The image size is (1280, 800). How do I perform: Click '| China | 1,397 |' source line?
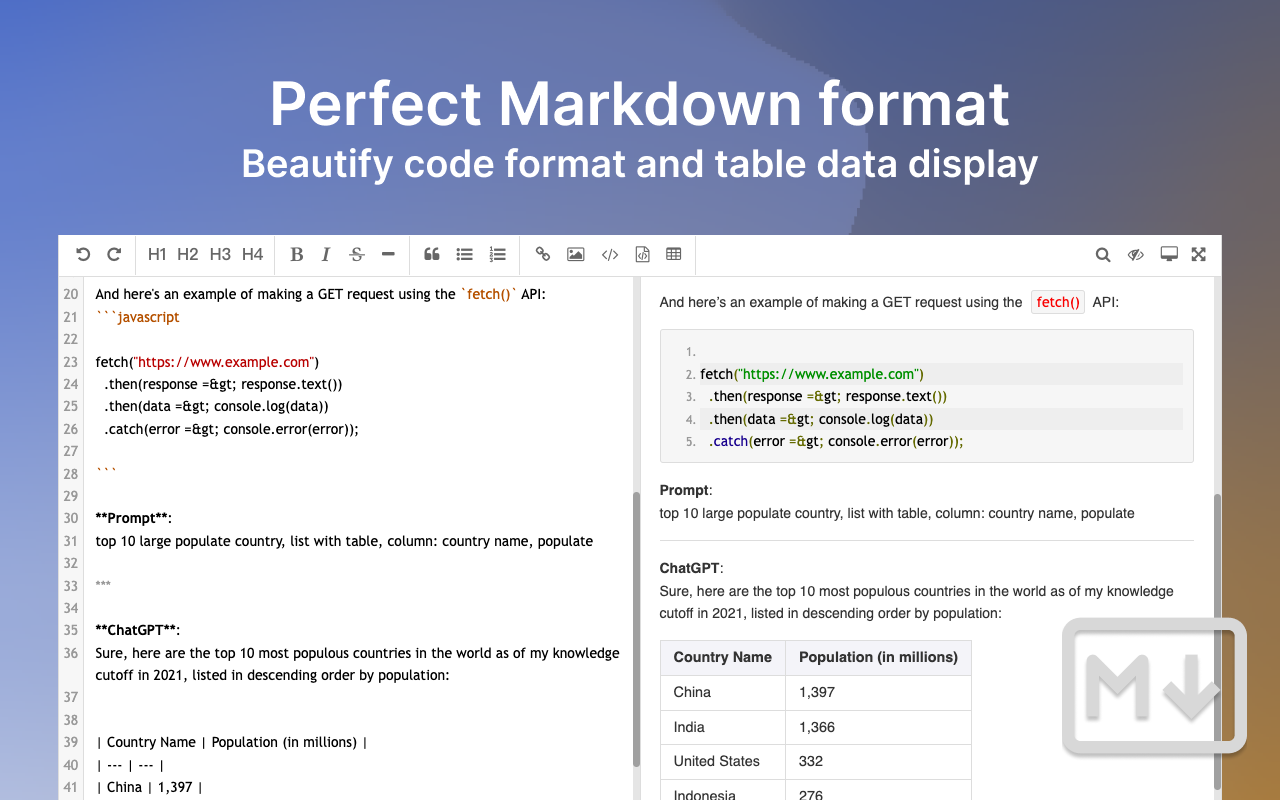[149, 787]
